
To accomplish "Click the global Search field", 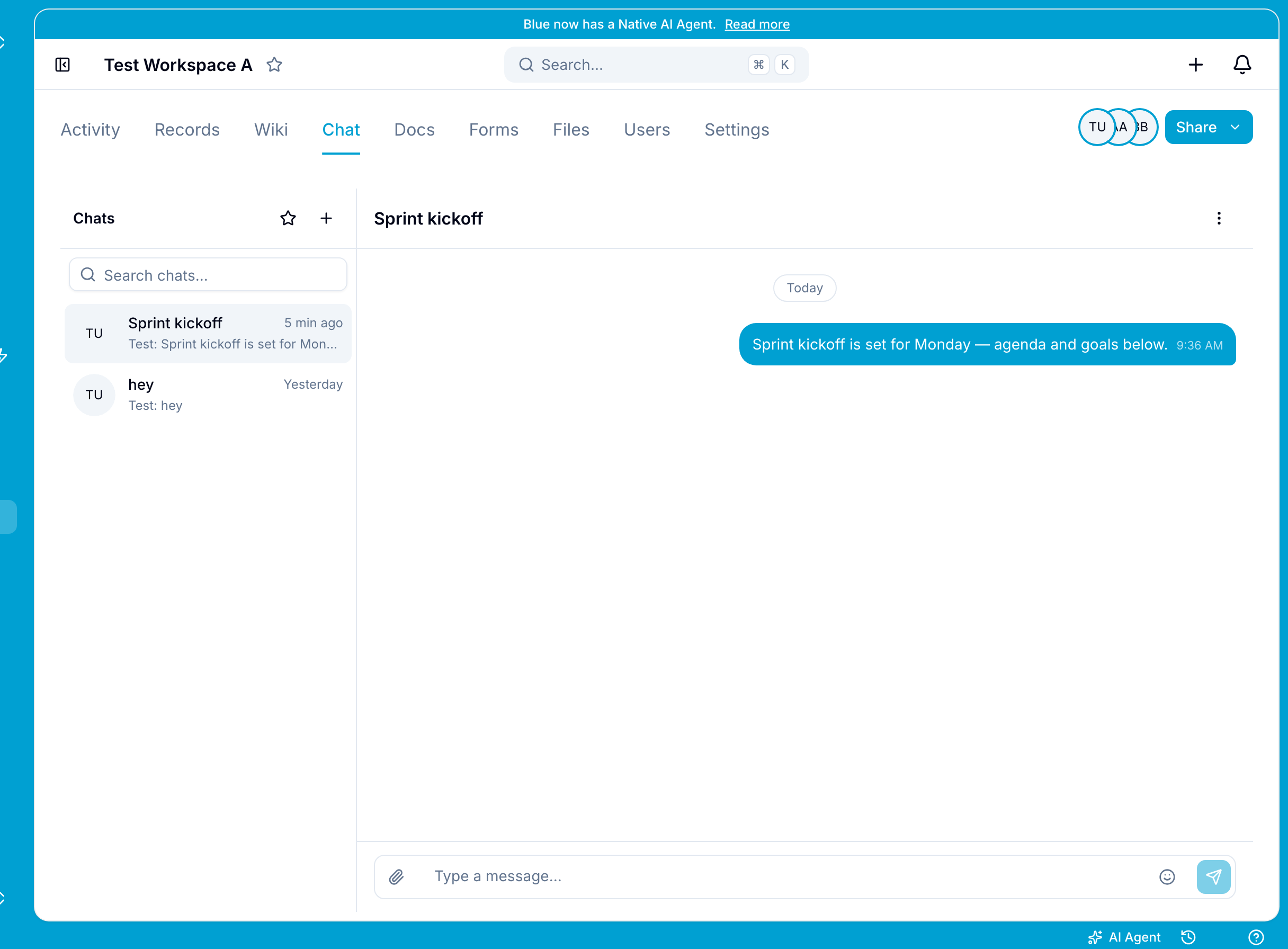I will (x=656, y=65).
